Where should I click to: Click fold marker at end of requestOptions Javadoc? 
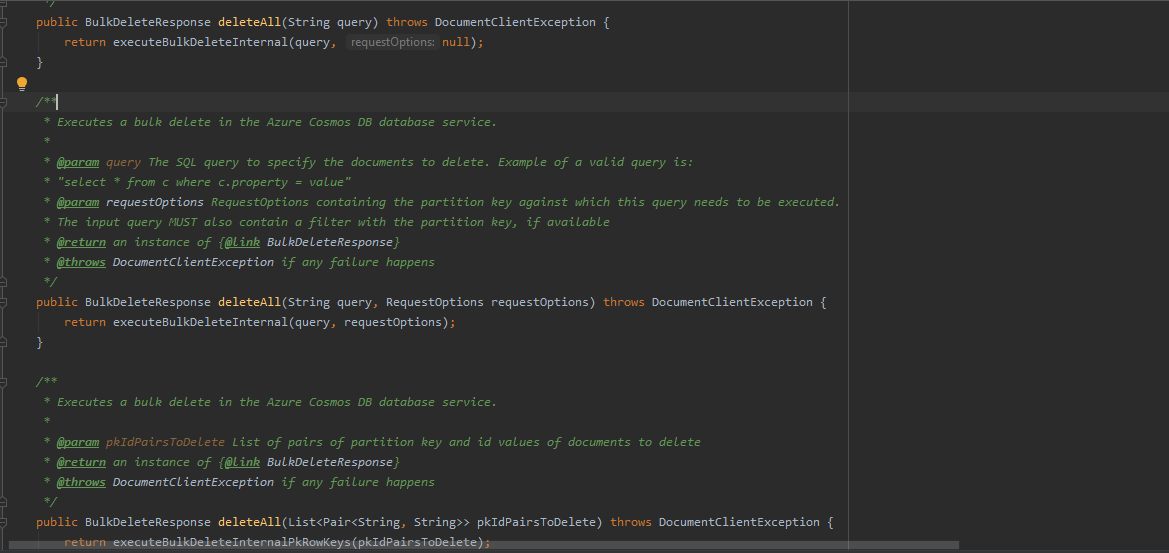(x=4, y=282)
